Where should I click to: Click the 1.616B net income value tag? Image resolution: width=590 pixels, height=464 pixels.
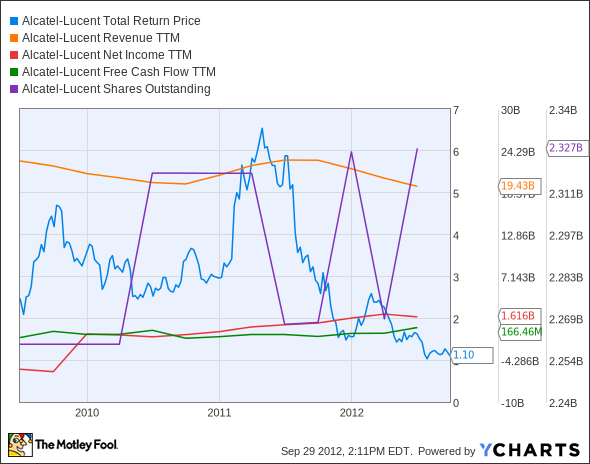pos(519,315)
